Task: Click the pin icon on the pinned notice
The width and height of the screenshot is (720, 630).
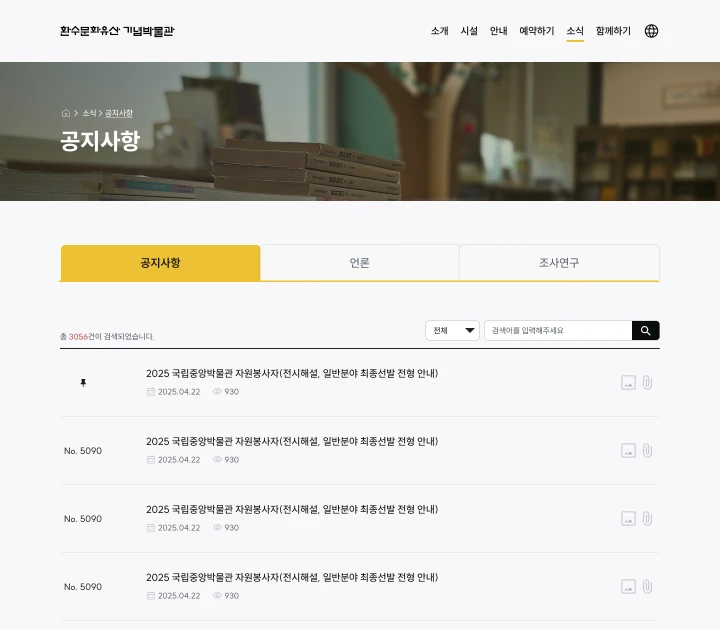Action: (x=83, y=382)
